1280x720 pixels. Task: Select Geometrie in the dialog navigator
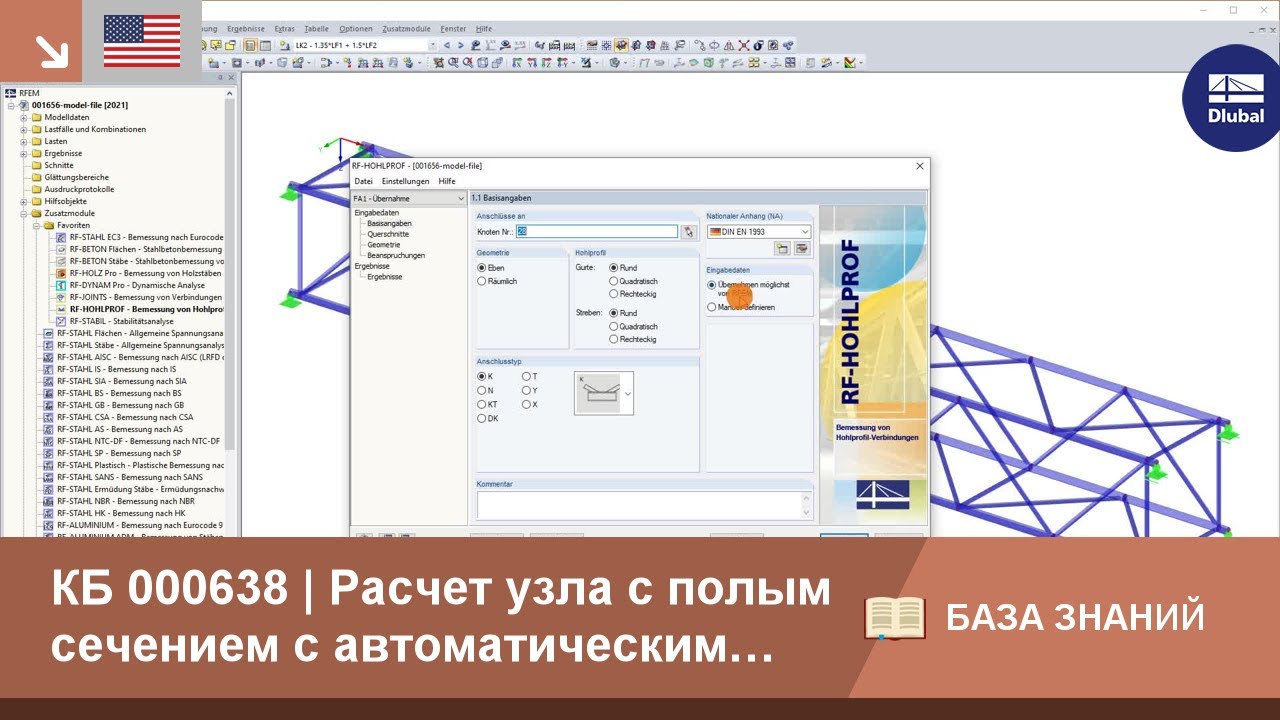point(383,244)
